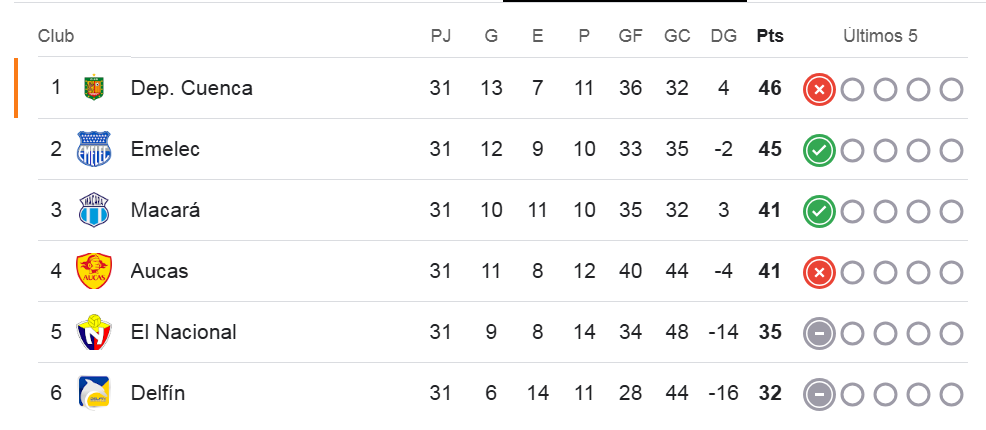Image resolution: width=986 pixels, height=430 pixels.
Task: Click Aucas's red loss result icon
Action: (x=819, y=272)
